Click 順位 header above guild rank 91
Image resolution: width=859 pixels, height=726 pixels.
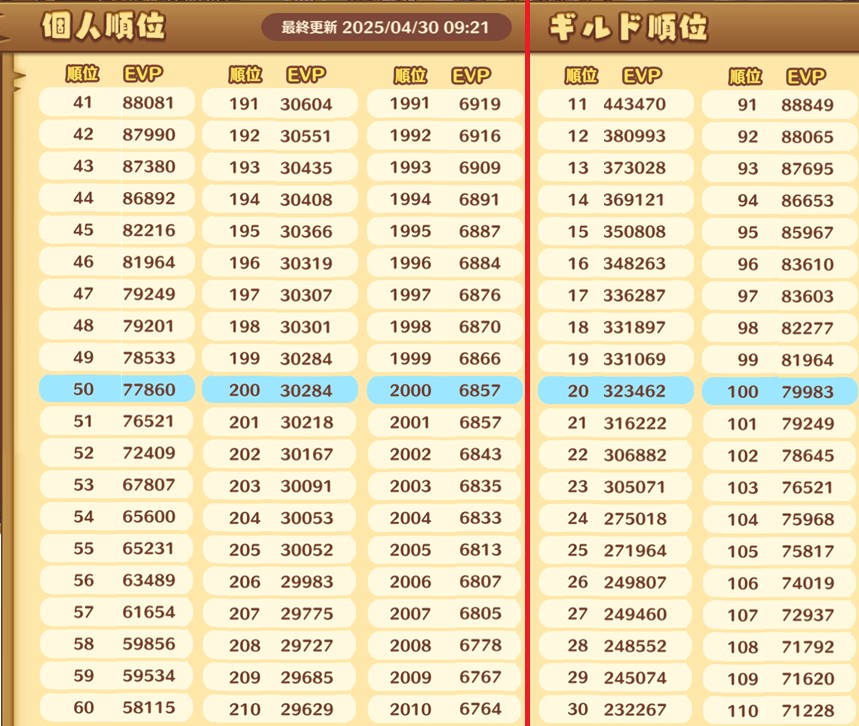[745, 76]
